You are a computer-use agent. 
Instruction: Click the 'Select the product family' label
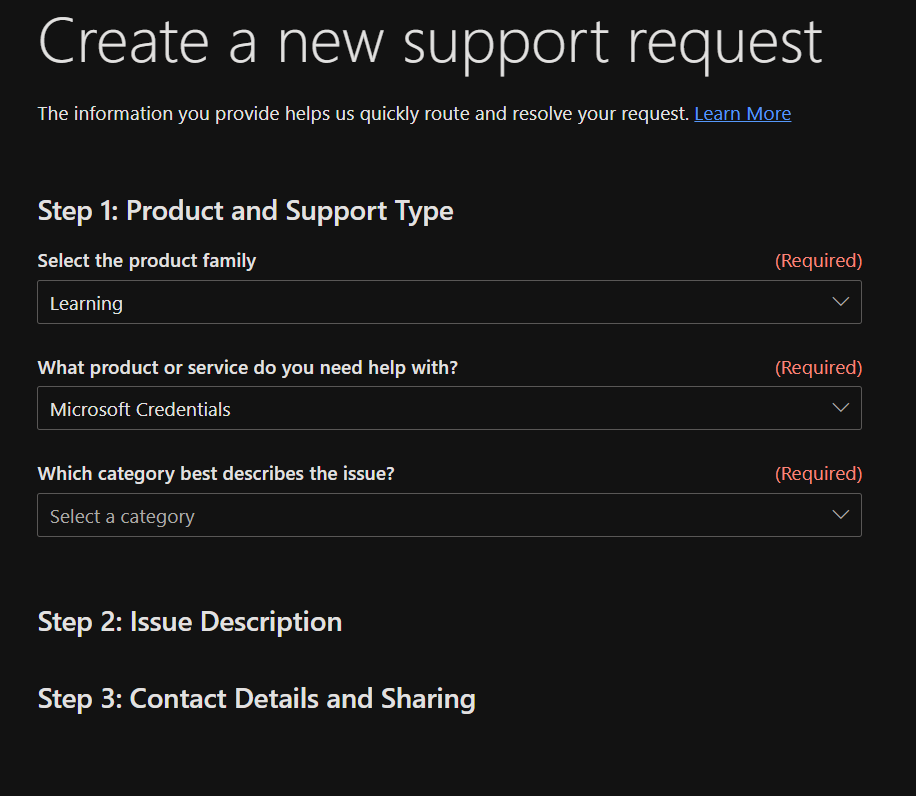click(147, 260)
